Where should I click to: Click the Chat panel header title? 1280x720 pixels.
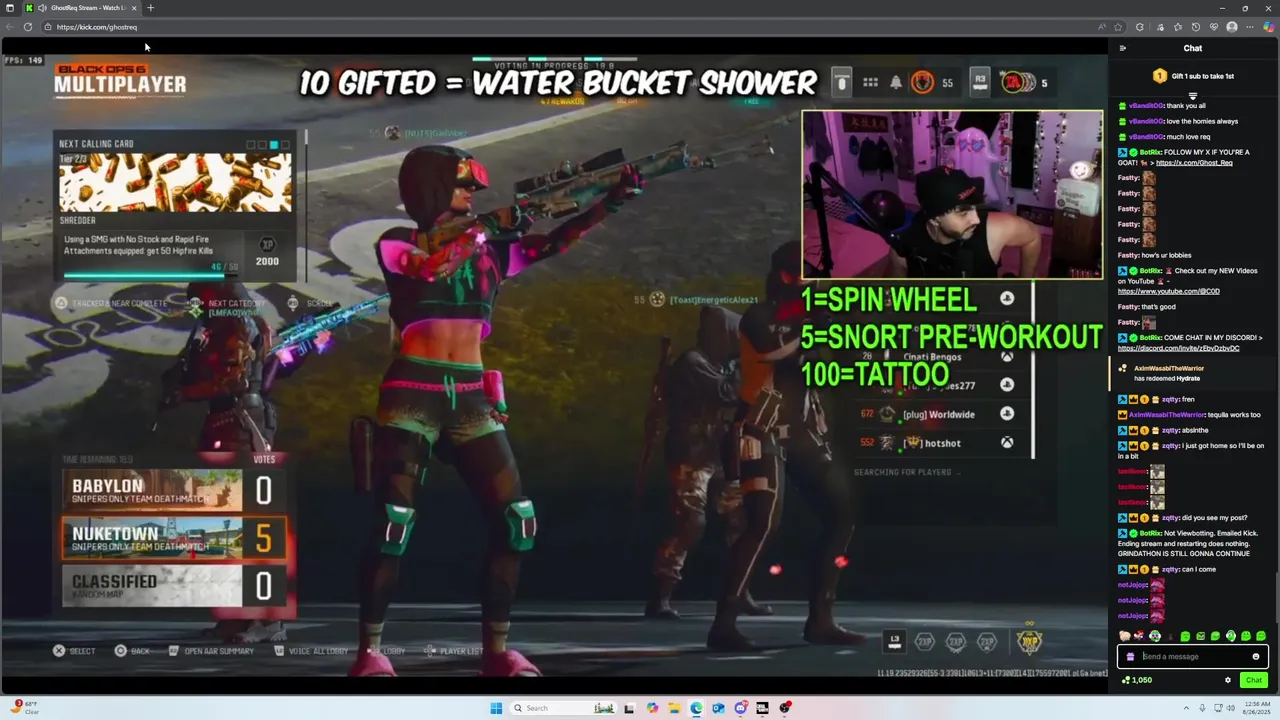pyautogui.click(x=1193, y=48)
